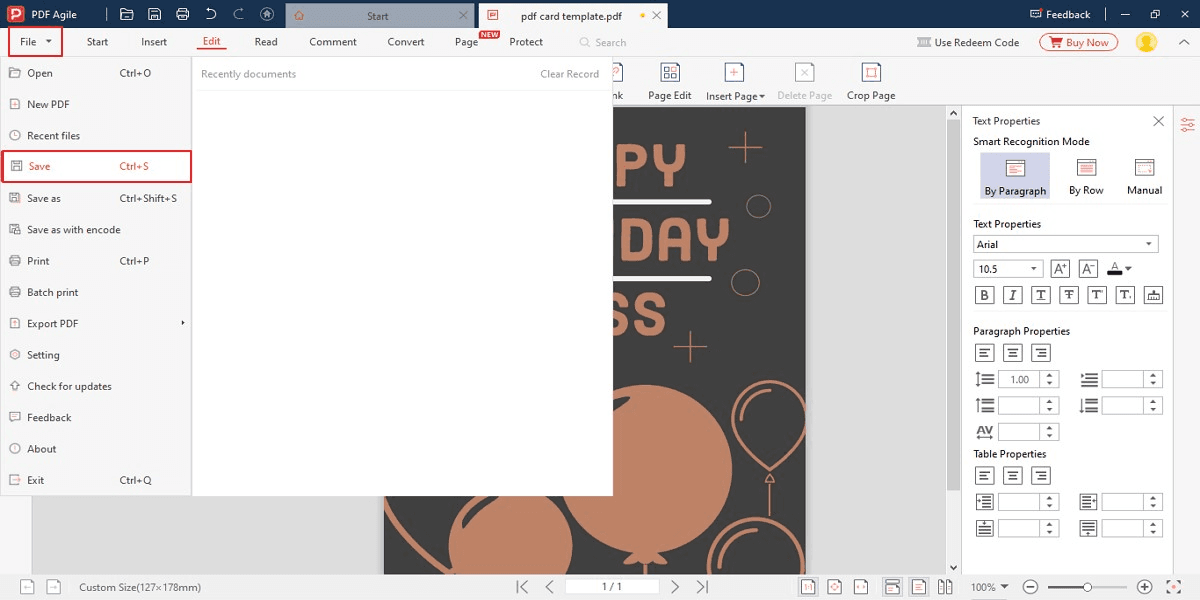Open the File menu dropdown

[x=36, y=42]
